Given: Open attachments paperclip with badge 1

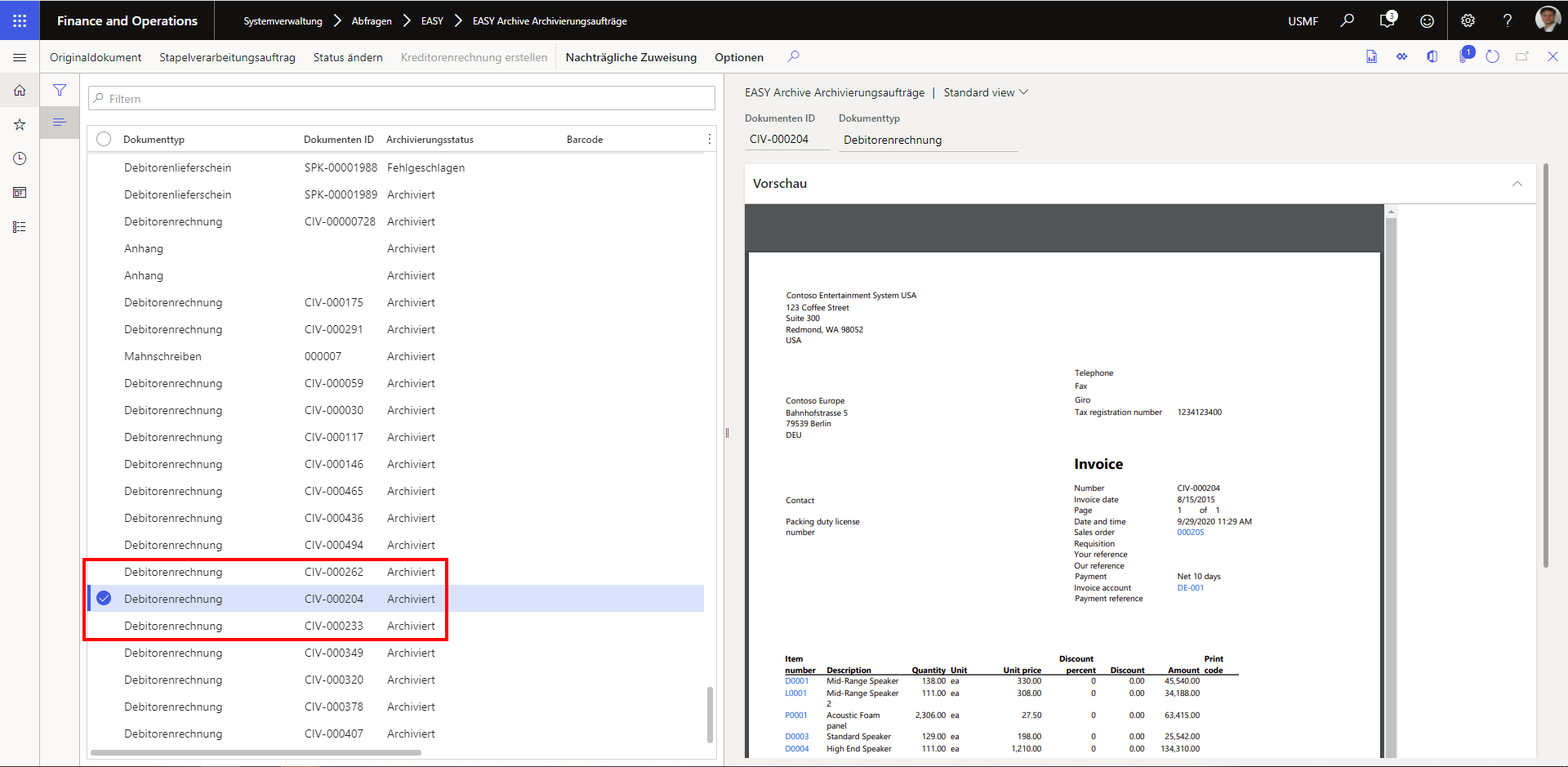Looking at the screenshot, I should (x=1465, y=56).
